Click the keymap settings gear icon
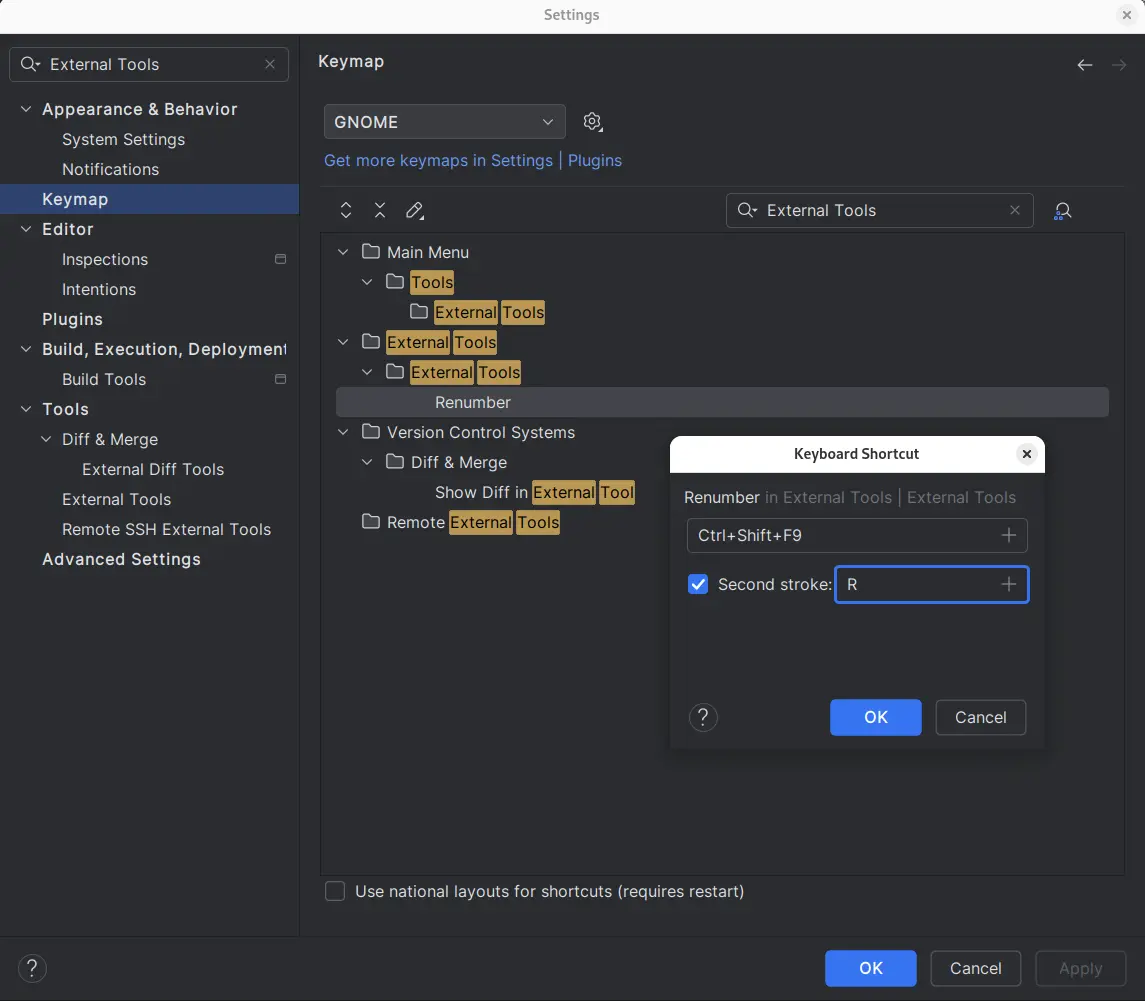This screenshot has width=1145, height=1001. [x=592, y=122]
